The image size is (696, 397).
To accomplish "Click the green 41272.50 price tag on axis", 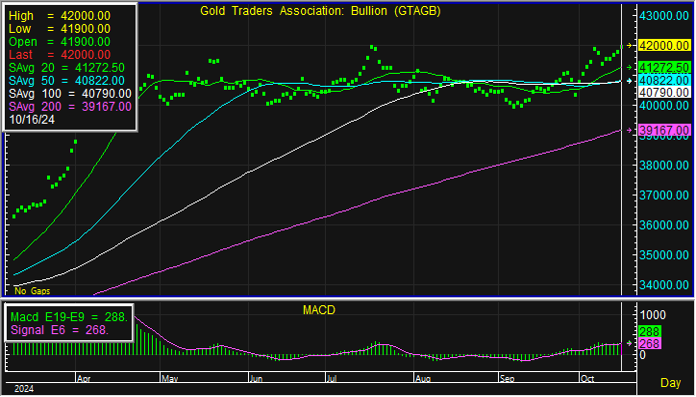I will (x=664, y=67).
